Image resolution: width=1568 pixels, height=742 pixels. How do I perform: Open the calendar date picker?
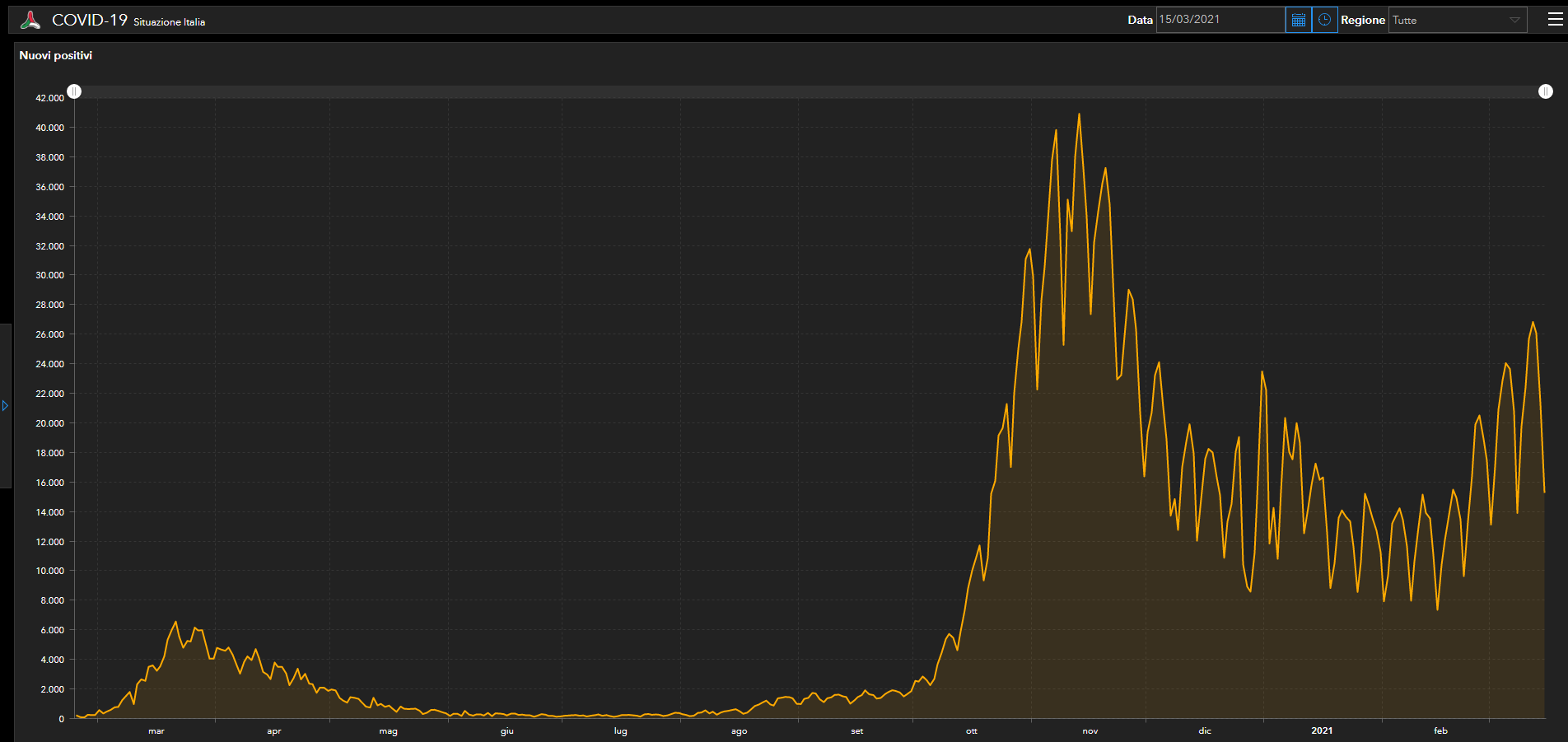[1299, 20]
